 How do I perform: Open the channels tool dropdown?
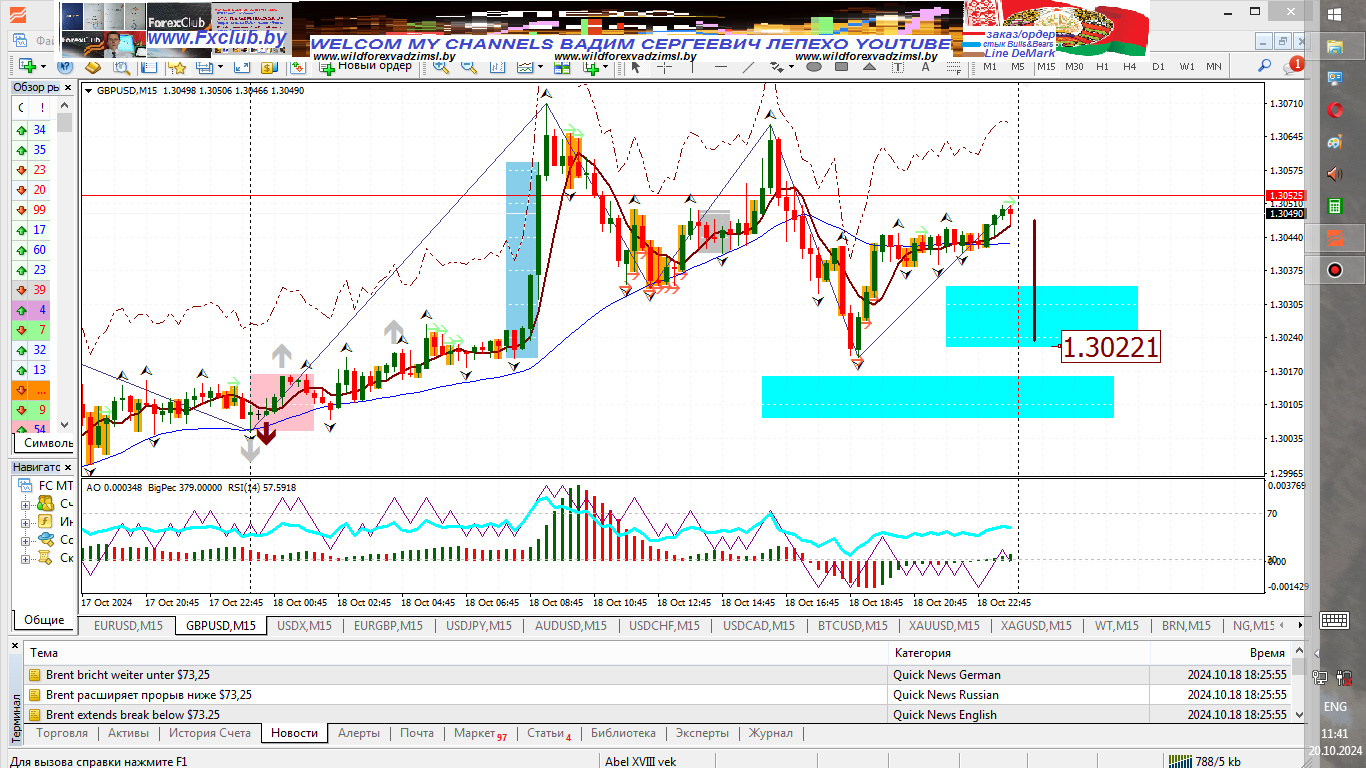[x=791, y=66]
